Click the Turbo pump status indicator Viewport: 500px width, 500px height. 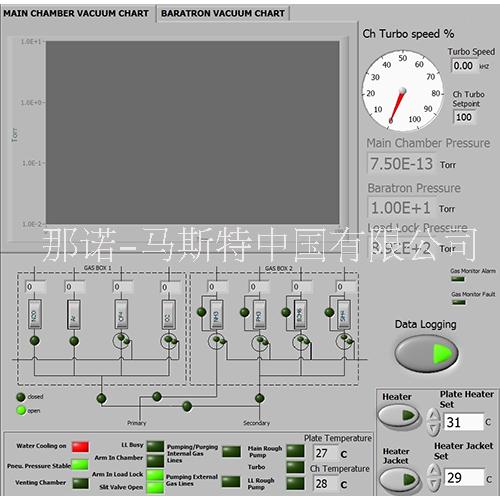tap(295, 467)
